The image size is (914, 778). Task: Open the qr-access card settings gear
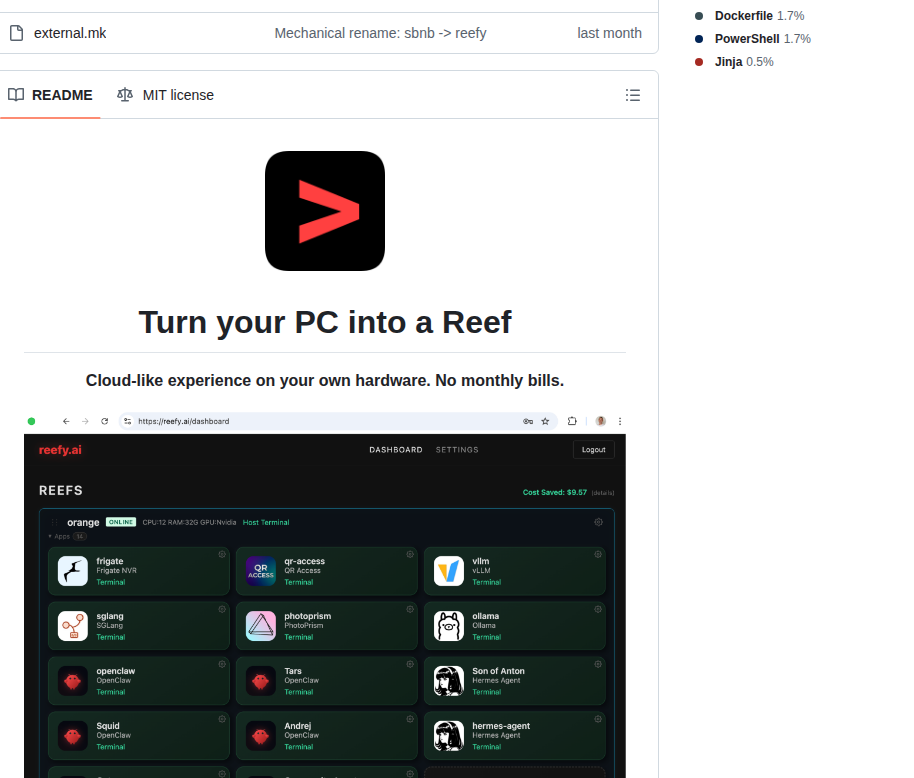point(410,554)
